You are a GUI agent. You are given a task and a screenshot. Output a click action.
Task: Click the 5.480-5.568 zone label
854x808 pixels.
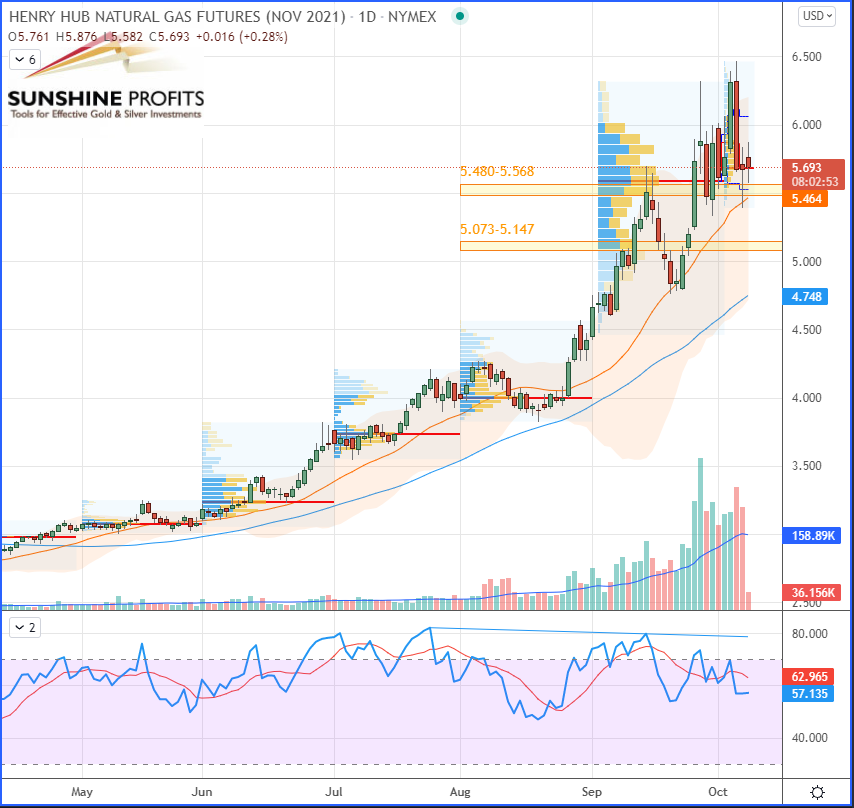(497, 172)
